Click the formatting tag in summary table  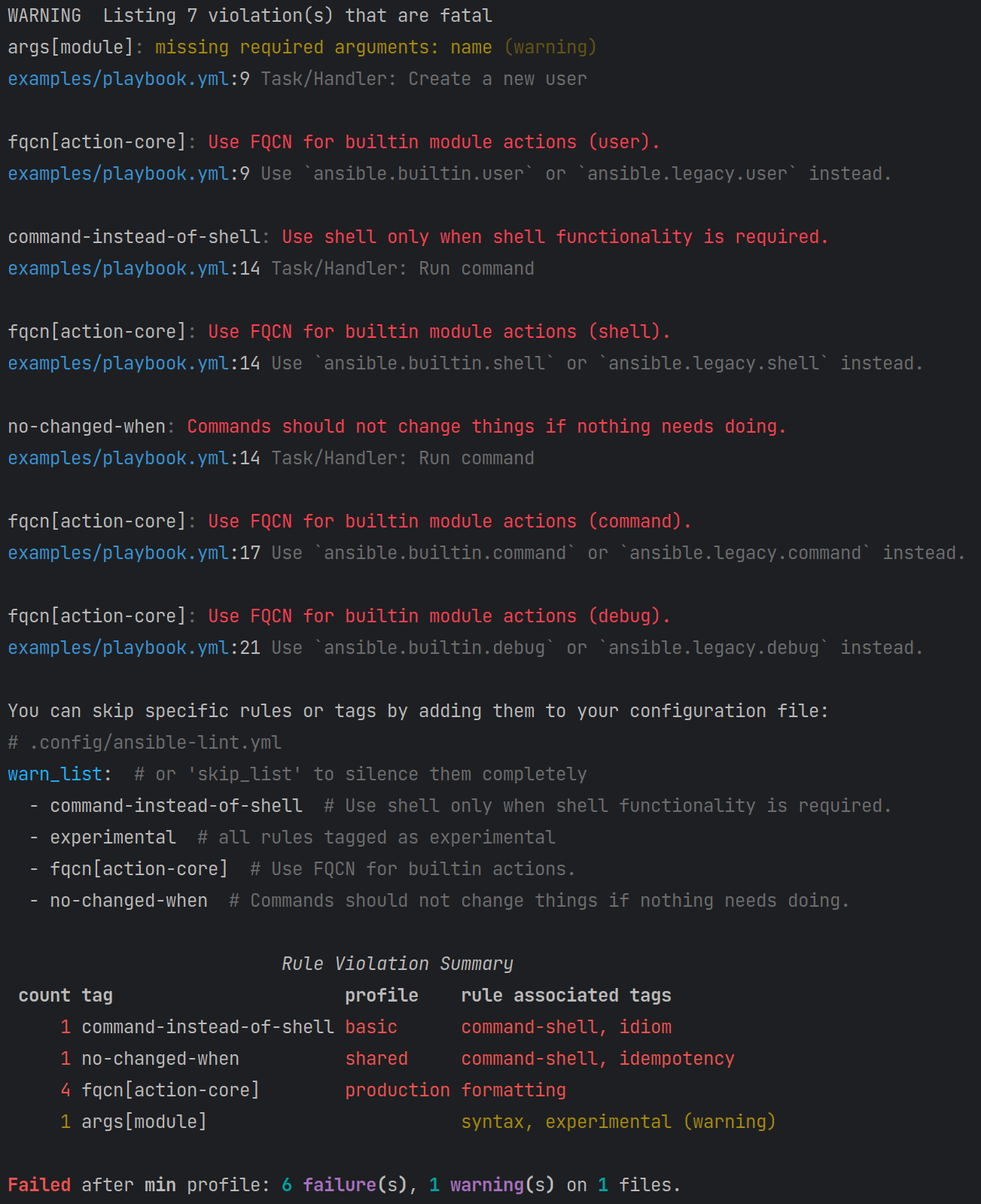[513, 1090]
